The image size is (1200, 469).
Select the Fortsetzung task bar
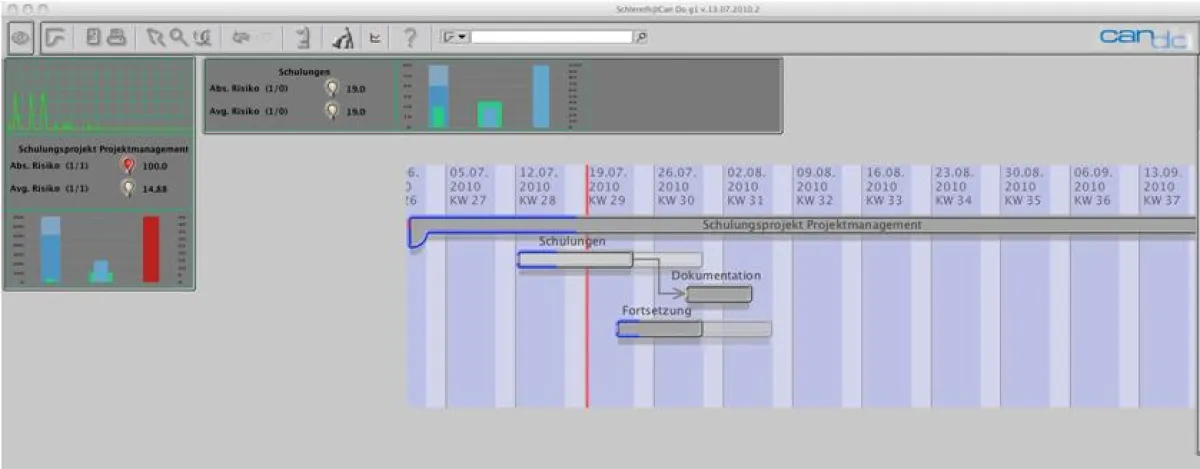pyautogui.click(x=659, y=329)
